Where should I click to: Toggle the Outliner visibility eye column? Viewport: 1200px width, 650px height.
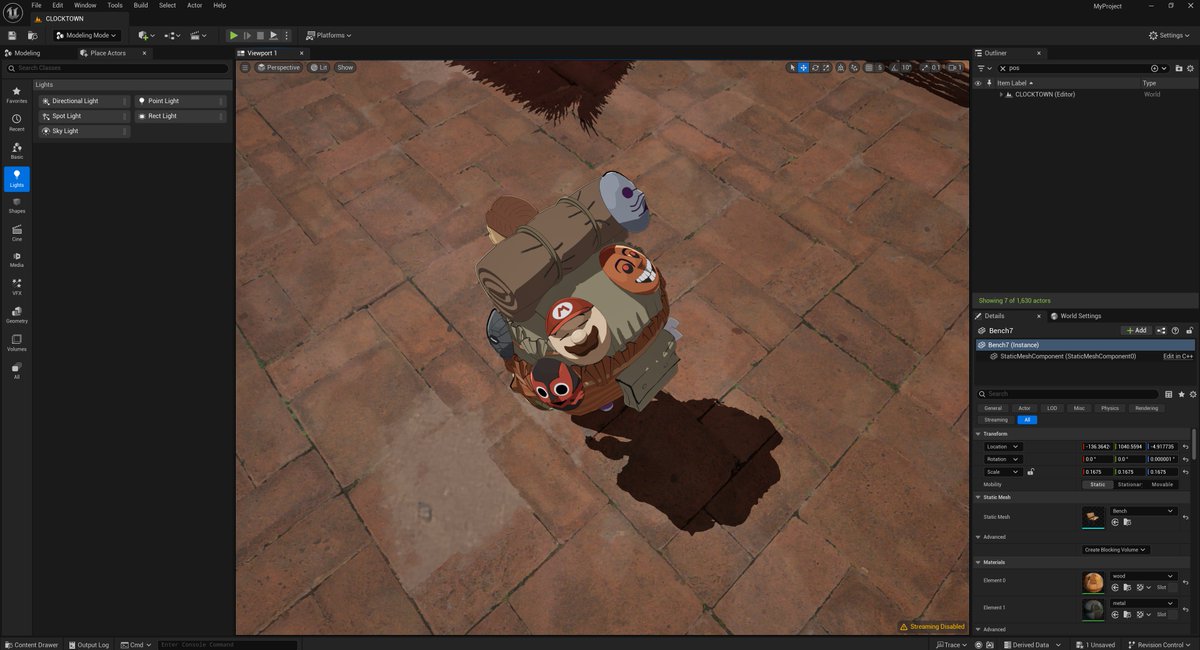coord(979,83)
